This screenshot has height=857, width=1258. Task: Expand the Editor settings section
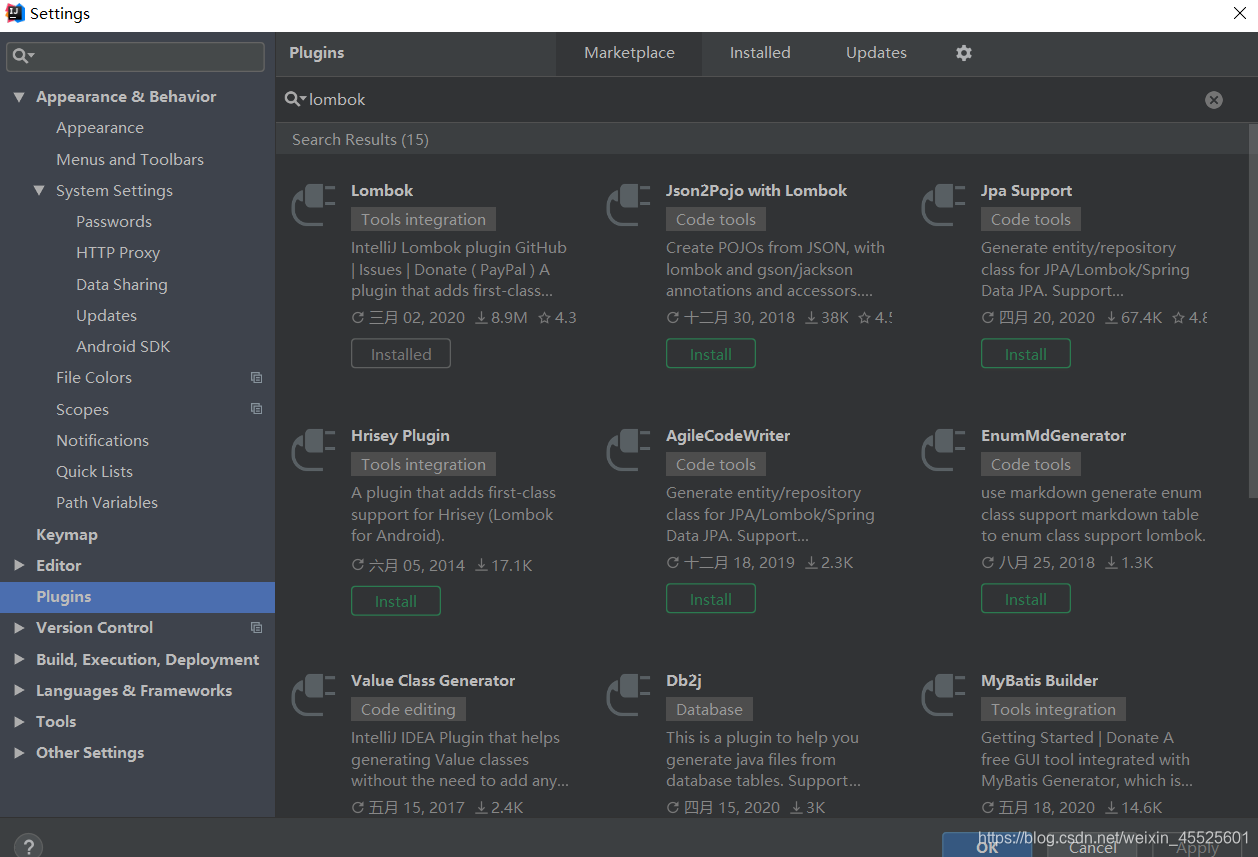(18, 565)
